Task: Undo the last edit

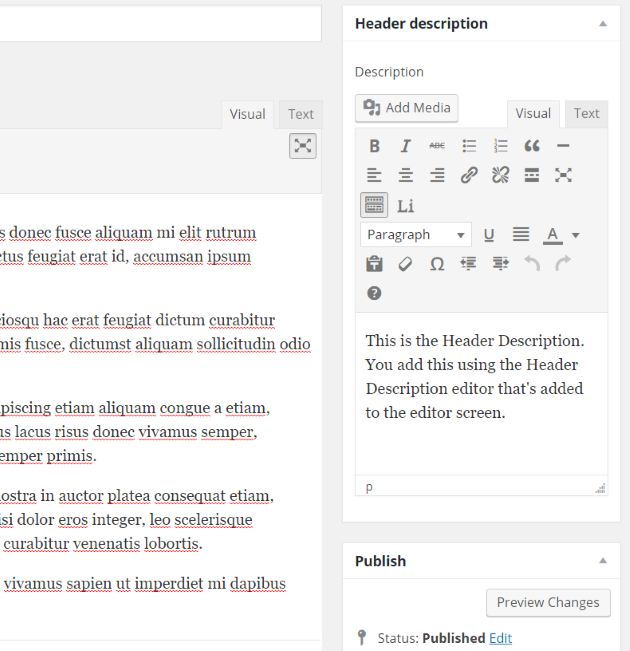Action: click(x=532, y=264)
